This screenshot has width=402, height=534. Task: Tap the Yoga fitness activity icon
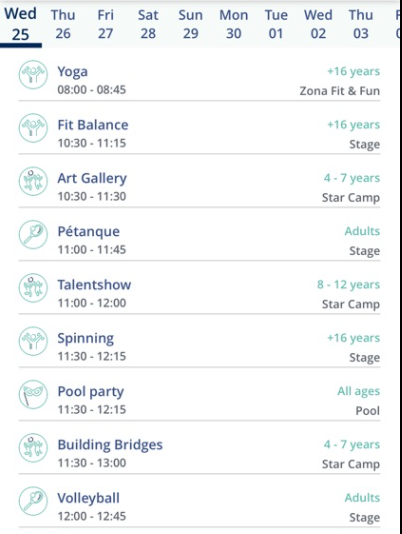(33, 75)
